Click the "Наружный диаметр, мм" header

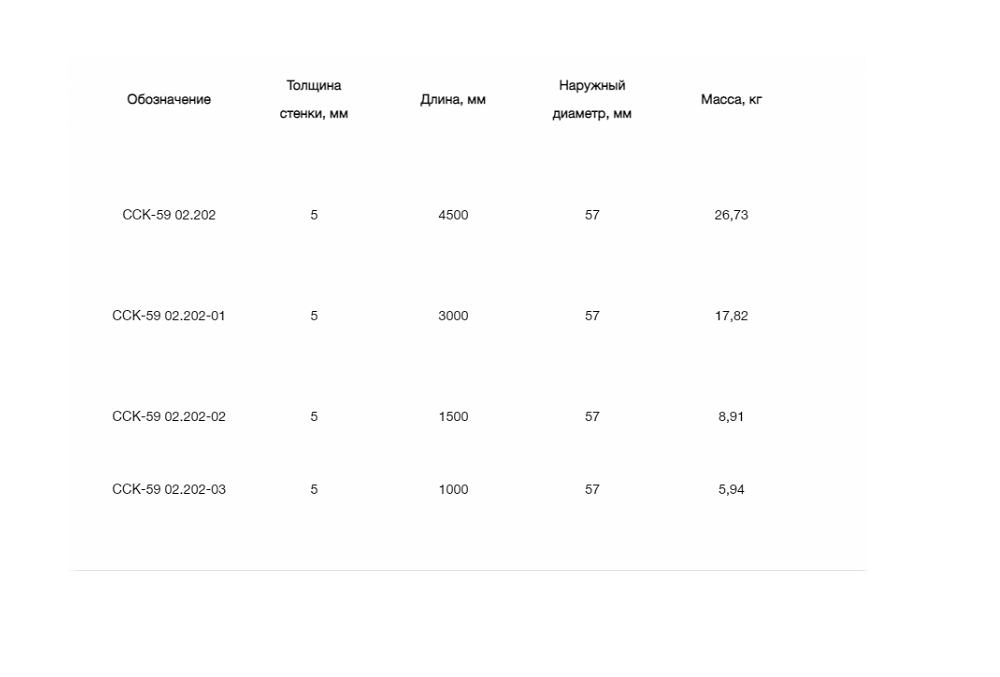click(x=592, y=100)
